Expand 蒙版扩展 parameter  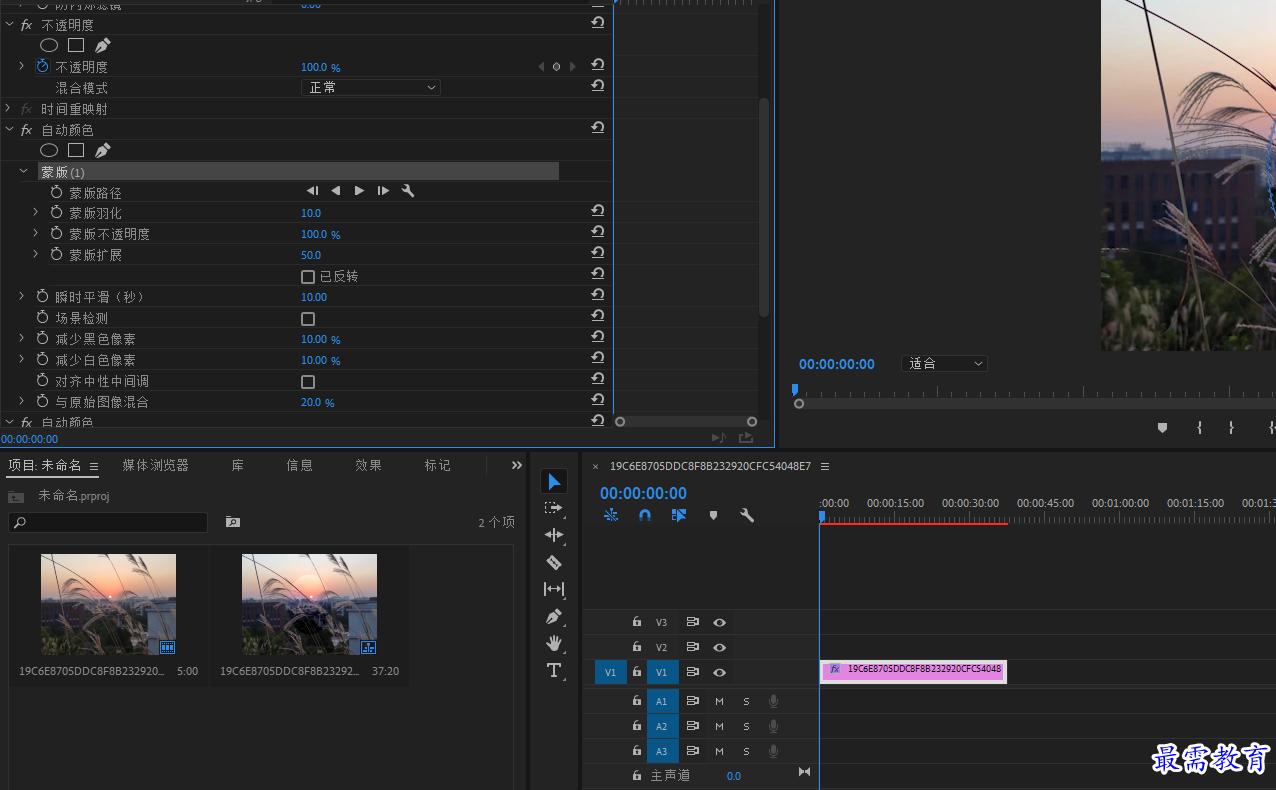(x=35, y=254)
